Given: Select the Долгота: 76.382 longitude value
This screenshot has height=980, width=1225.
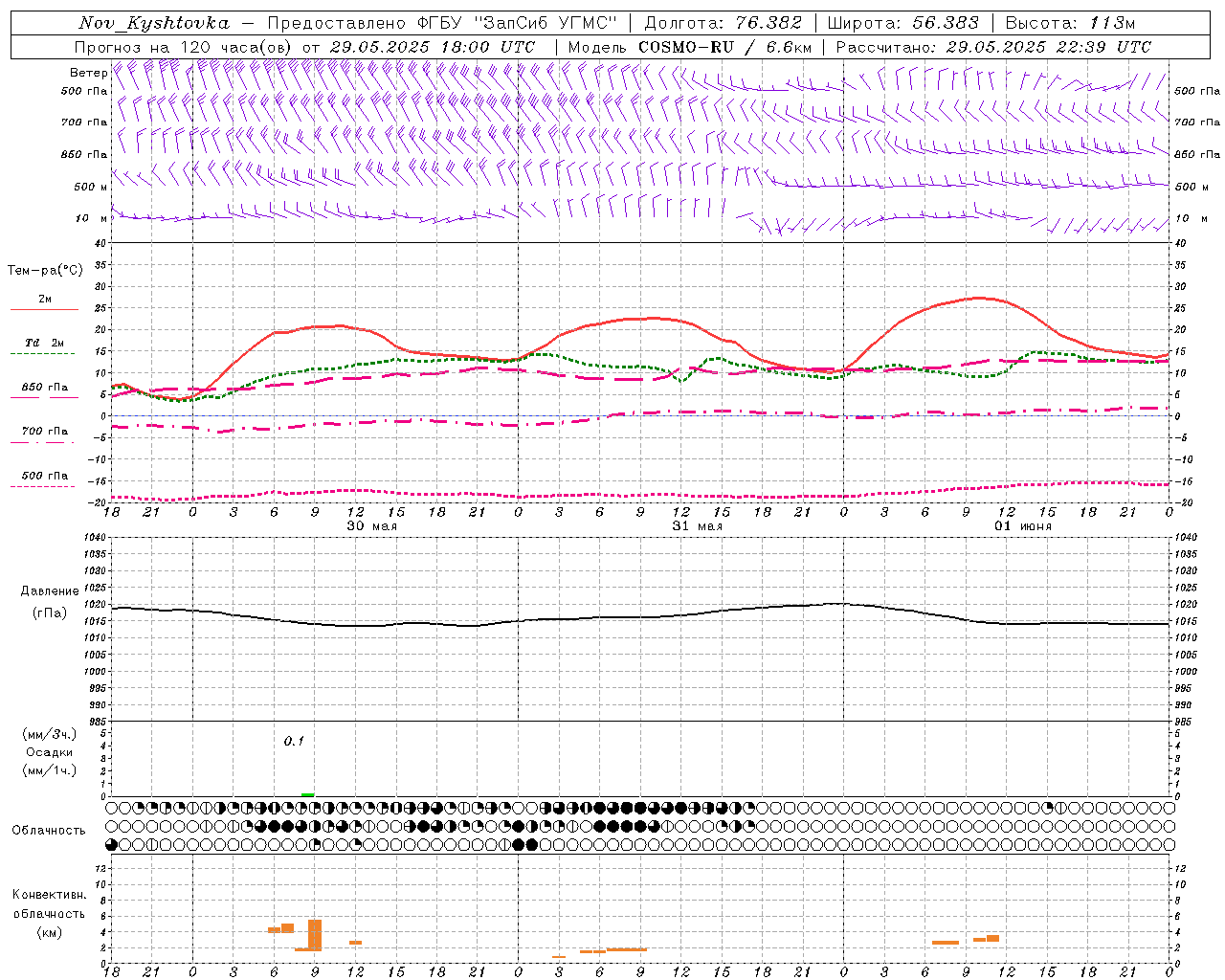Looking at the screenshot, I should [x=723, y=23].
